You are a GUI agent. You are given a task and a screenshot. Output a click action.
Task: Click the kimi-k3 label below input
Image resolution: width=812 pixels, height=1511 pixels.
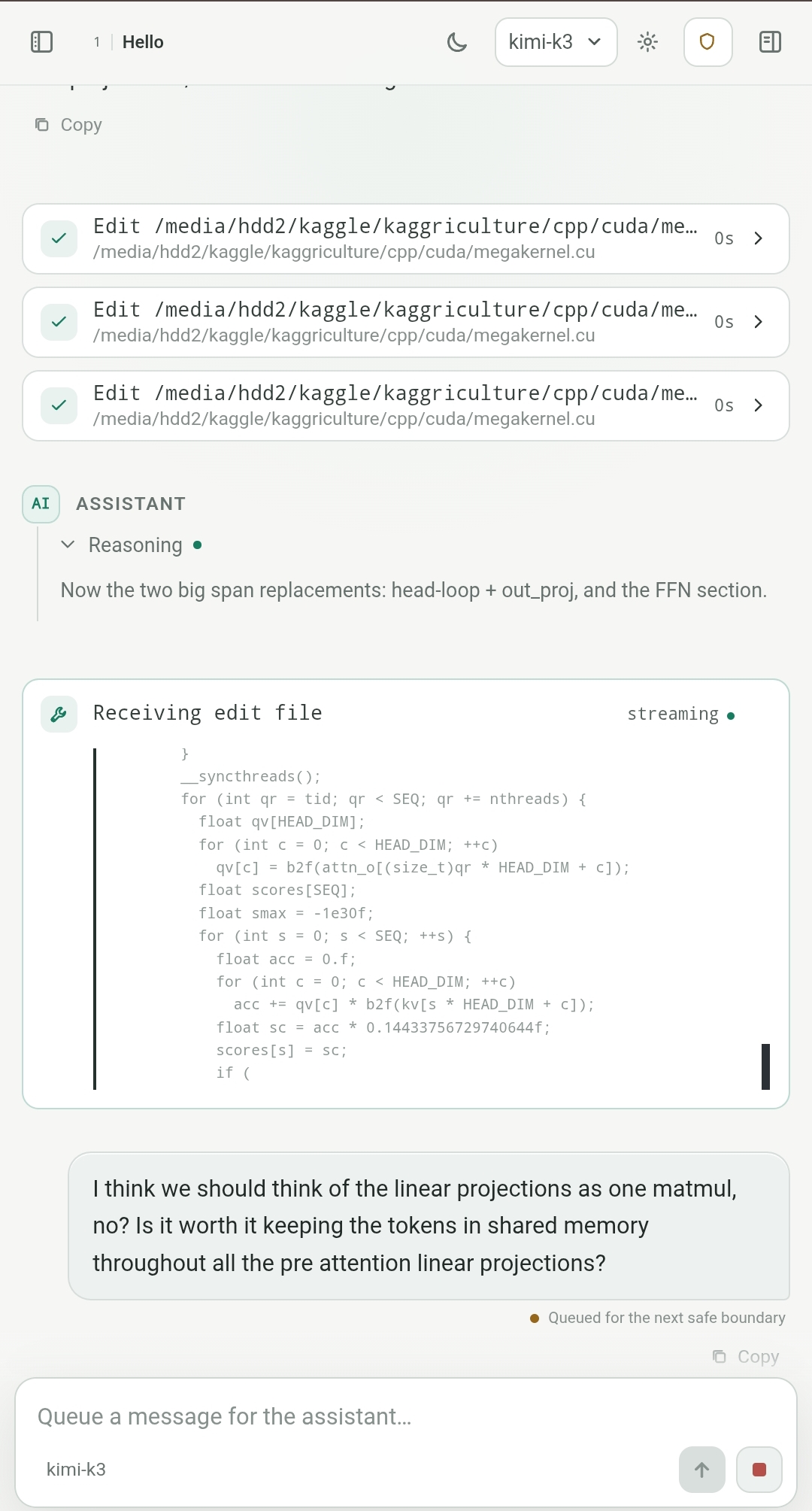76,1470
